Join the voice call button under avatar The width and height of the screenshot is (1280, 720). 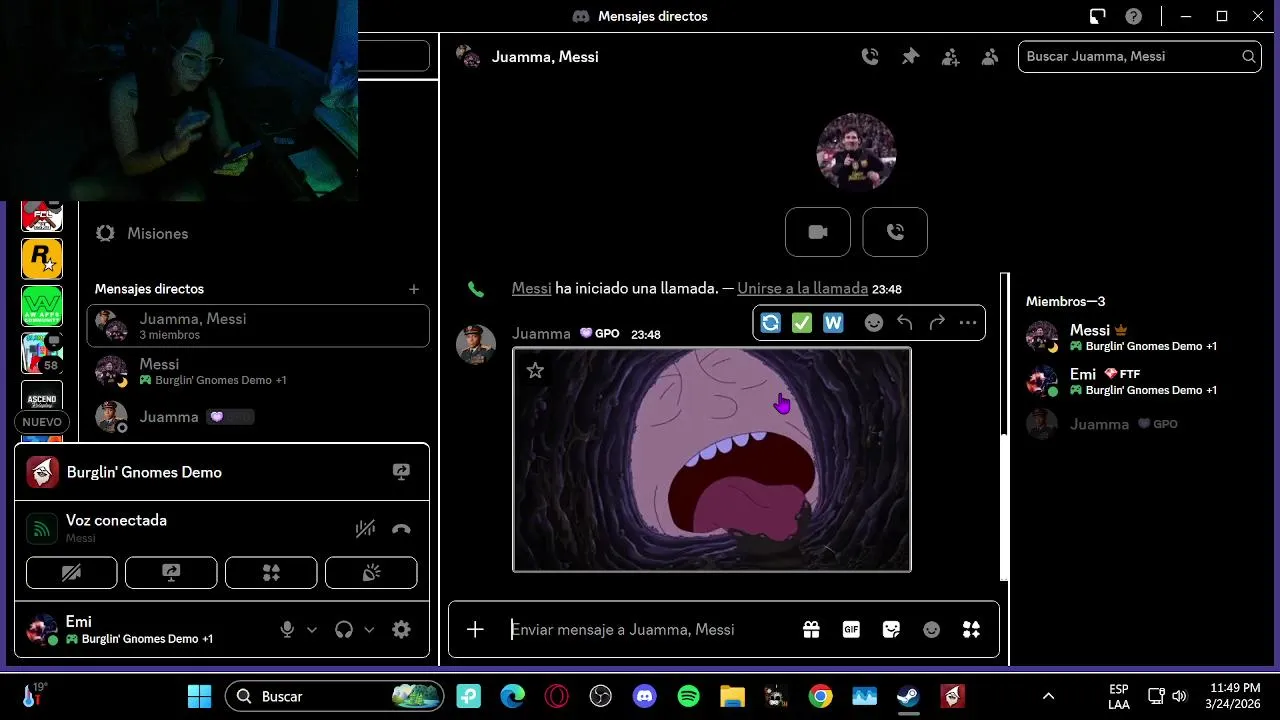point(895,232)
